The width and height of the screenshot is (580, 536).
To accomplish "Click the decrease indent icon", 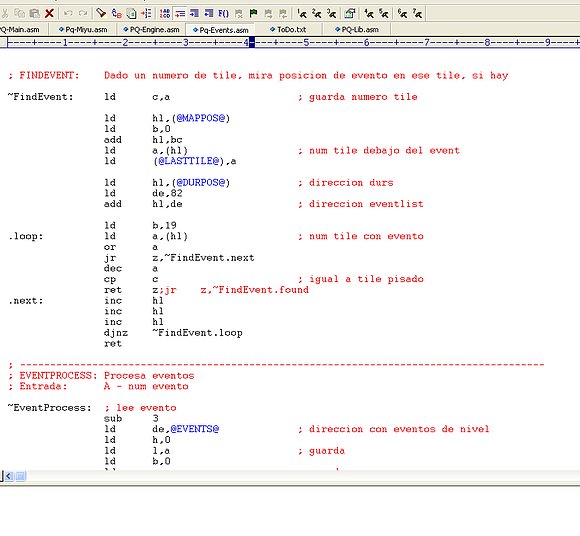I will [209, 14].
